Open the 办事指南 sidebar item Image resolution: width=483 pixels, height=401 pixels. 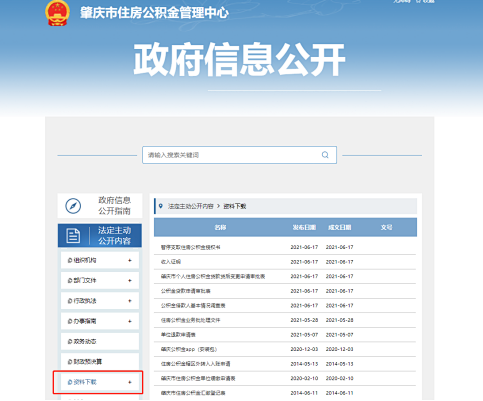click(x=100, y=321)
